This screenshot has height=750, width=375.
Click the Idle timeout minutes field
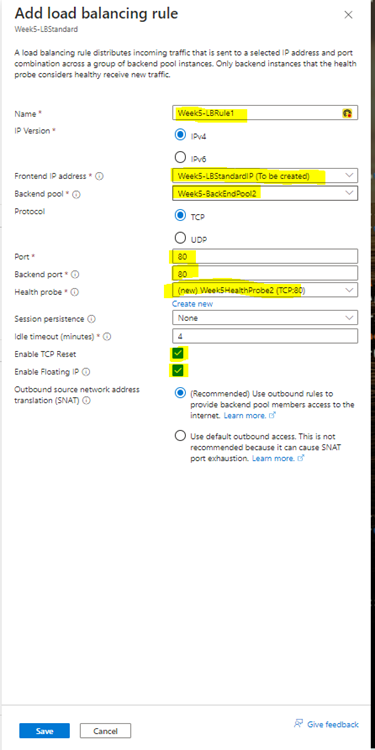(265, 336)
